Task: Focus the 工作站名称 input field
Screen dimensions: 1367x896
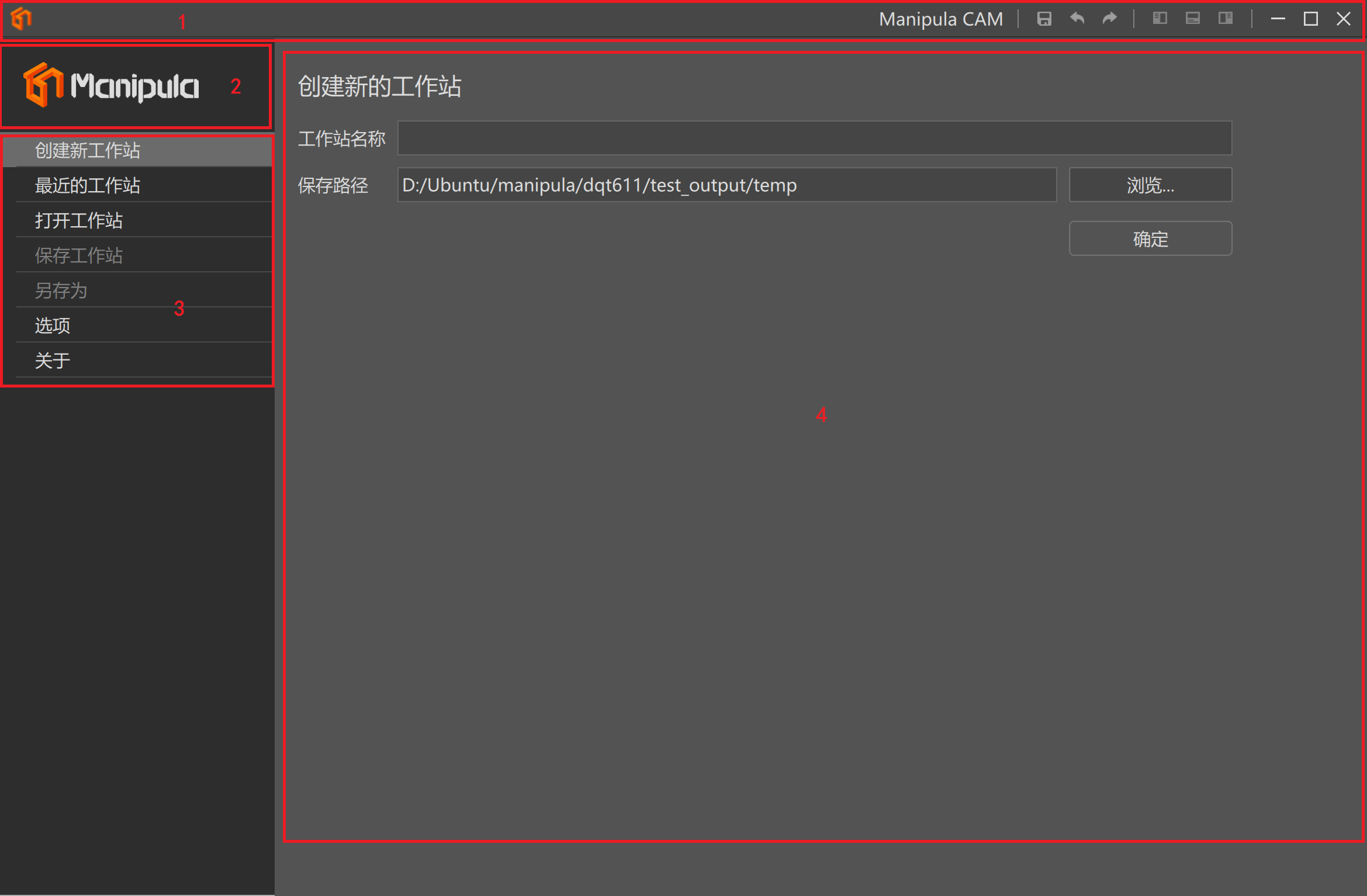Action: [x=815, y=138]
